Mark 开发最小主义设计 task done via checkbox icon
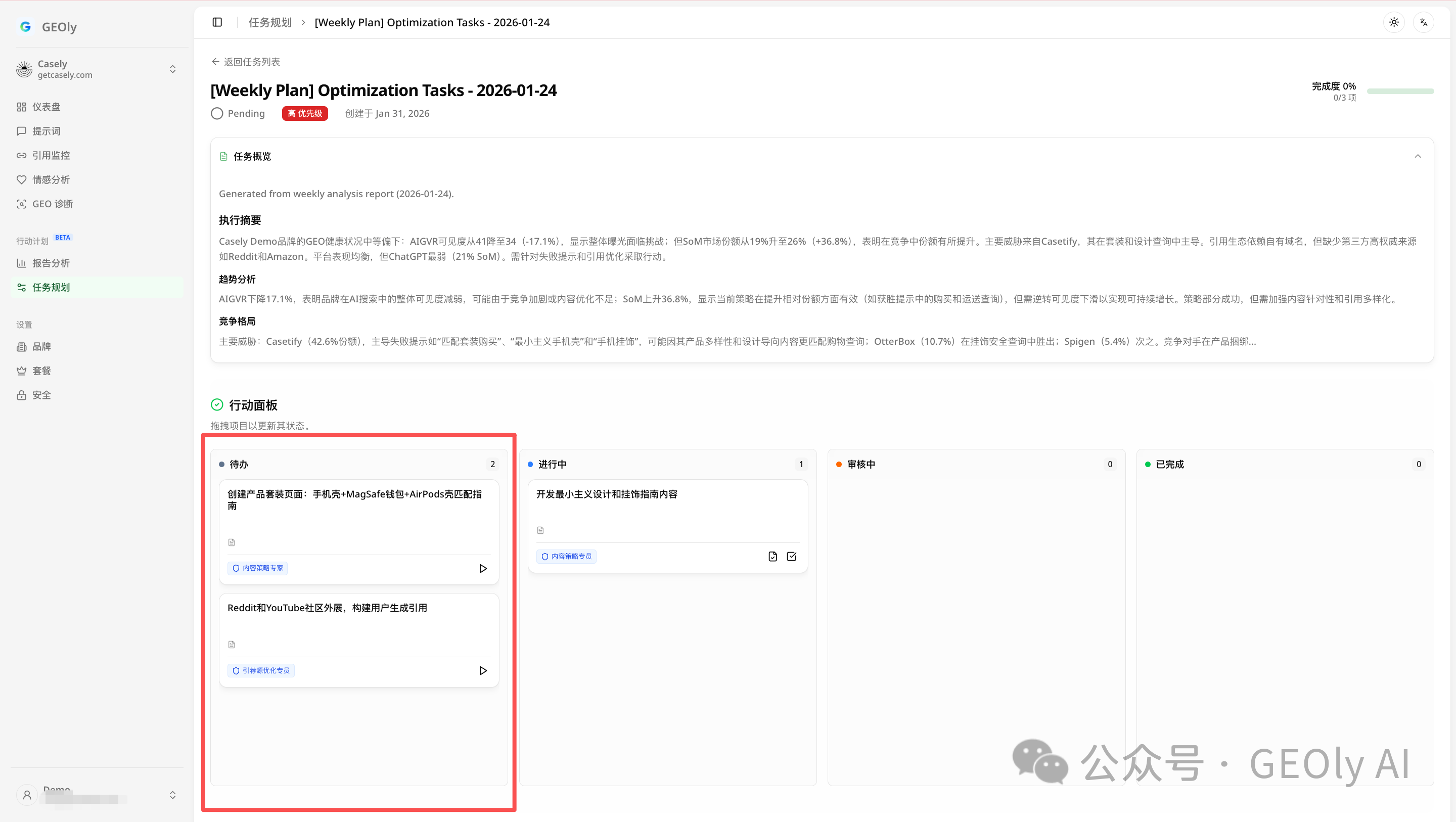The image size is (1456, 822). click(791, 556)
